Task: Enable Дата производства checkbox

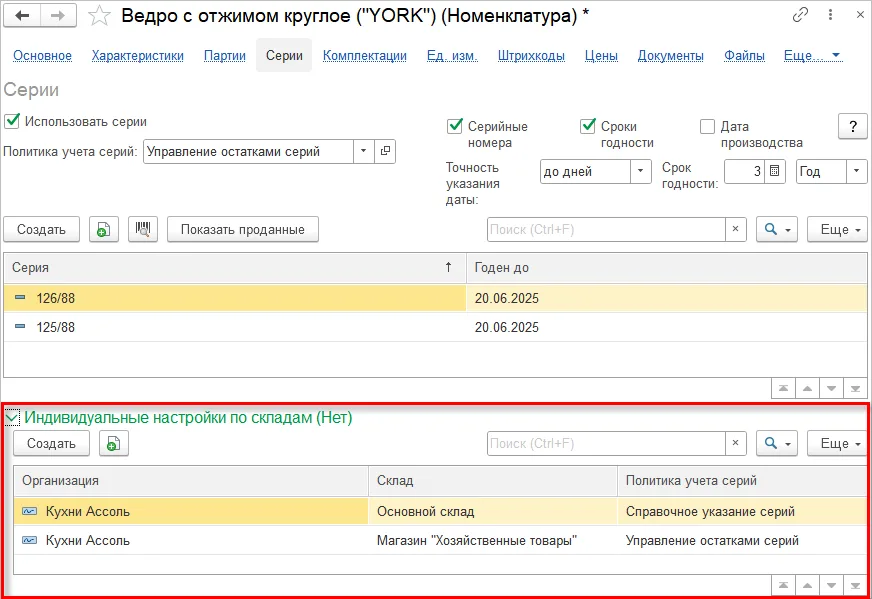Action: 707,126
